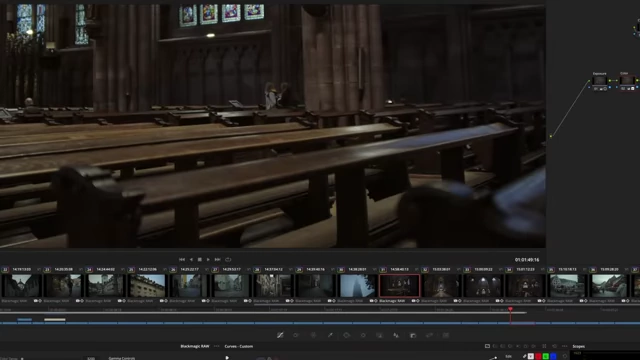
Task: Open the Power Window palette icon
Action: tap(347, 335)
